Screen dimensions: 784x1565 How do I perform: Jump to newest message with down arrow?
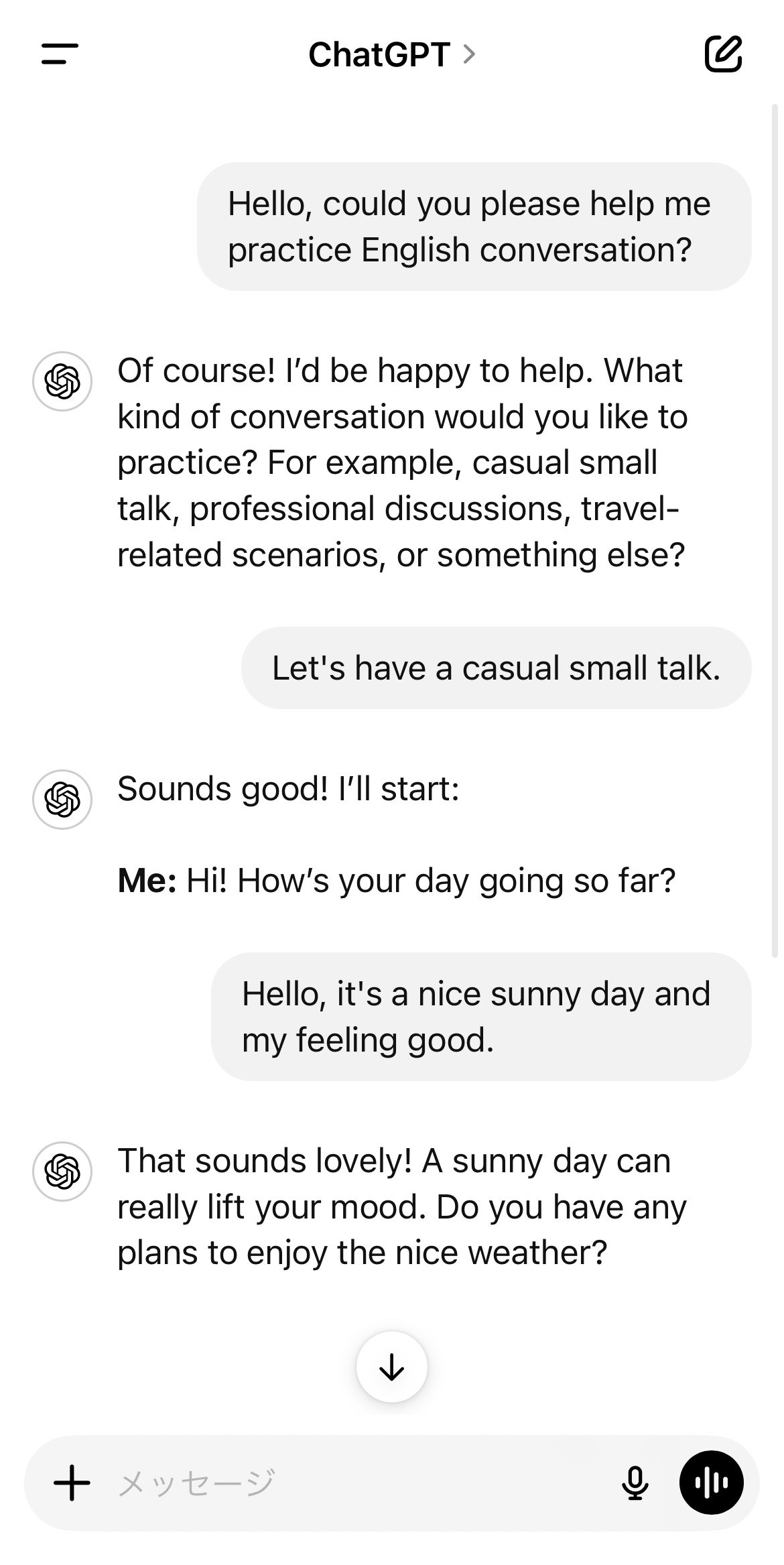392,1367
